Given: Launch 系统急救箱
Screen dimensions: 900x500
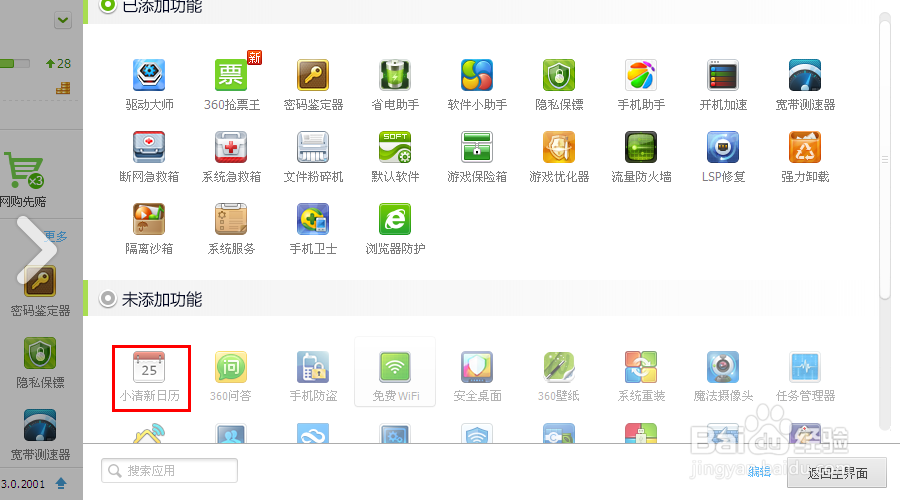Looking at the screenshot, I should tap(231, 157).
